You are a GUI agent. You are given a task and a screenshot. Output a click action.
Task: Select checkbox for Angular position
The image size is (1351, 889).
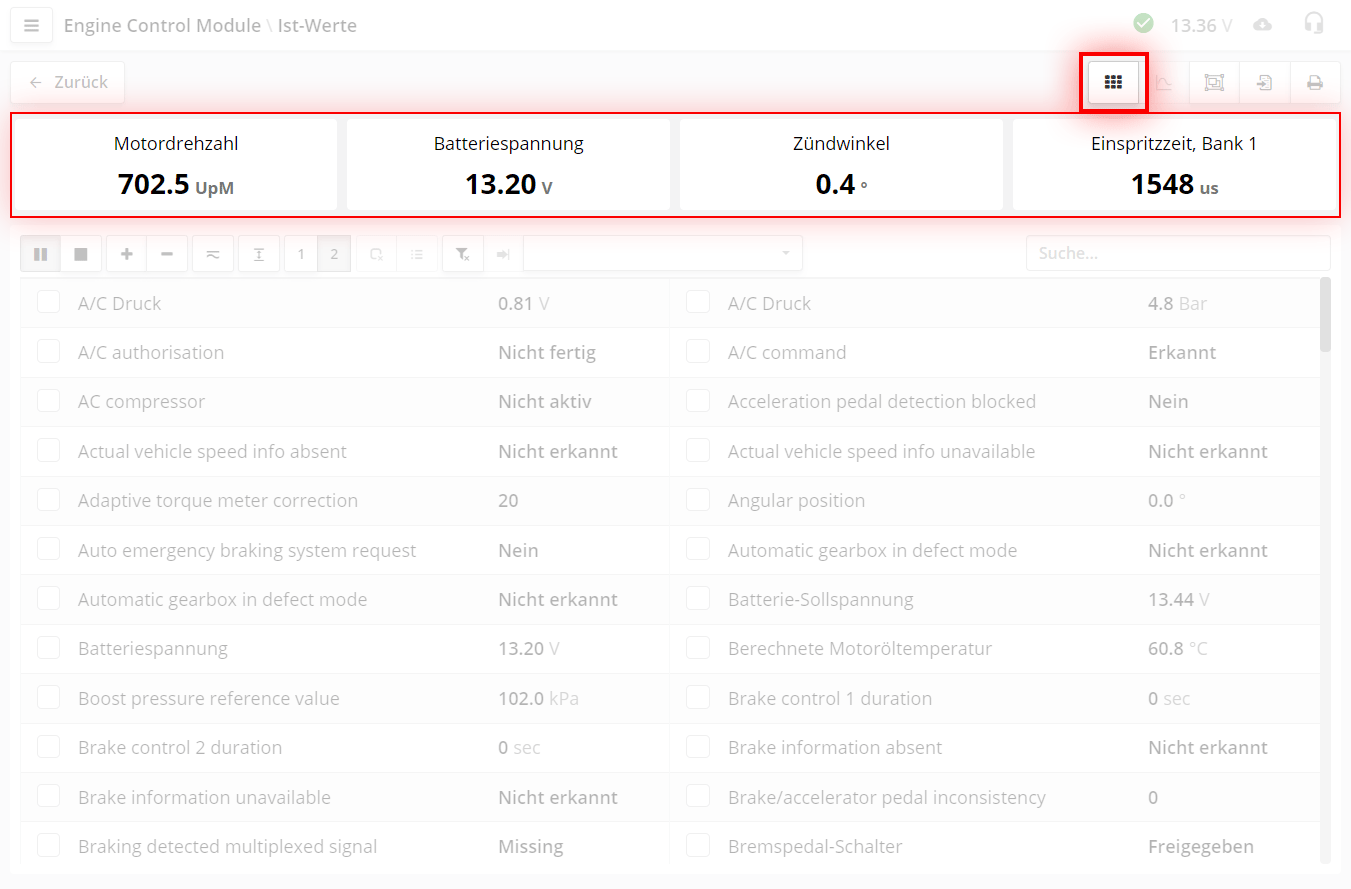(x=698, y=500)
